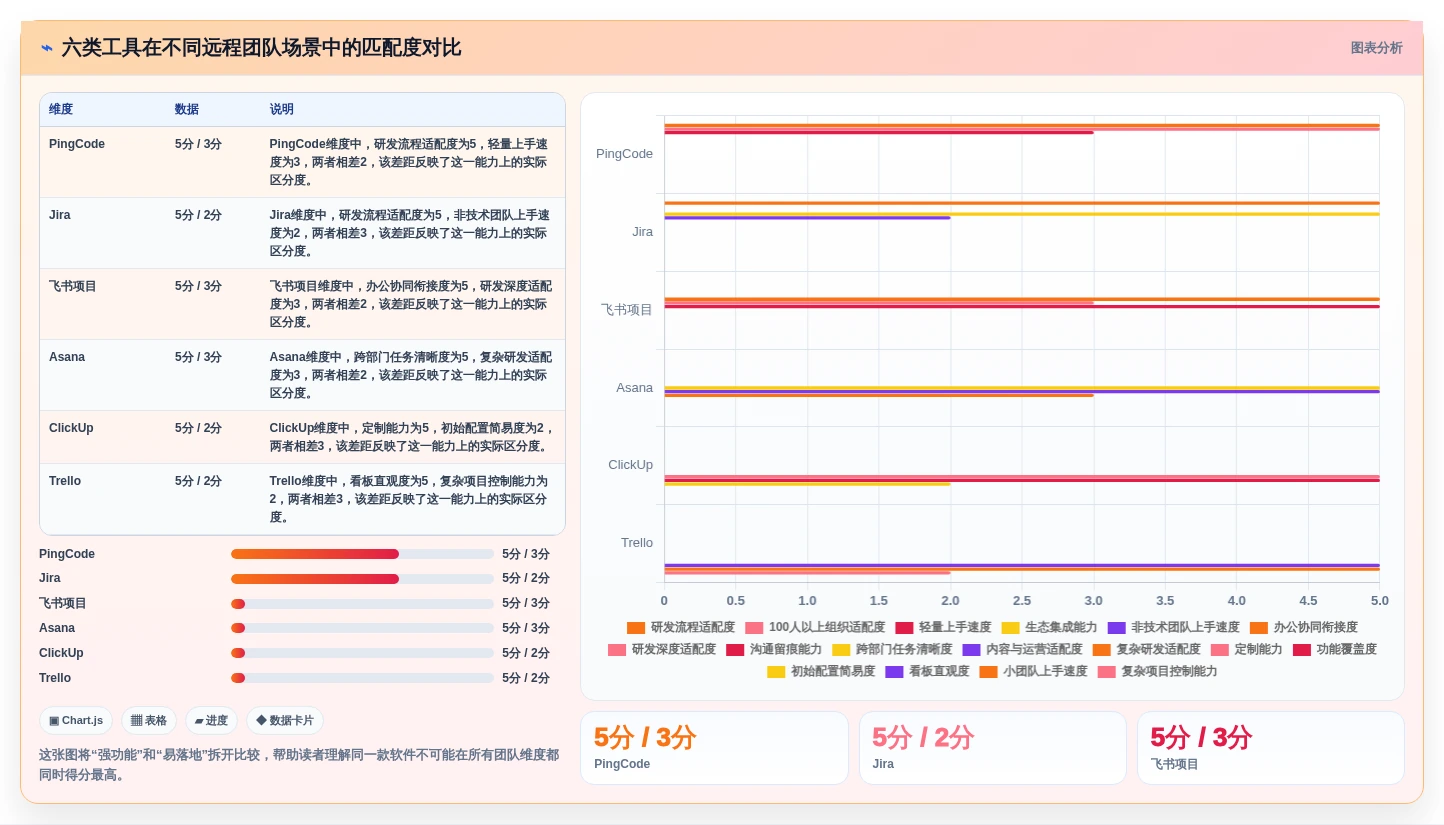The width and height of the screenshot is (1444, 825).
Task: Click the 功能覆盖度 legend item
Action: point(1334,649)
